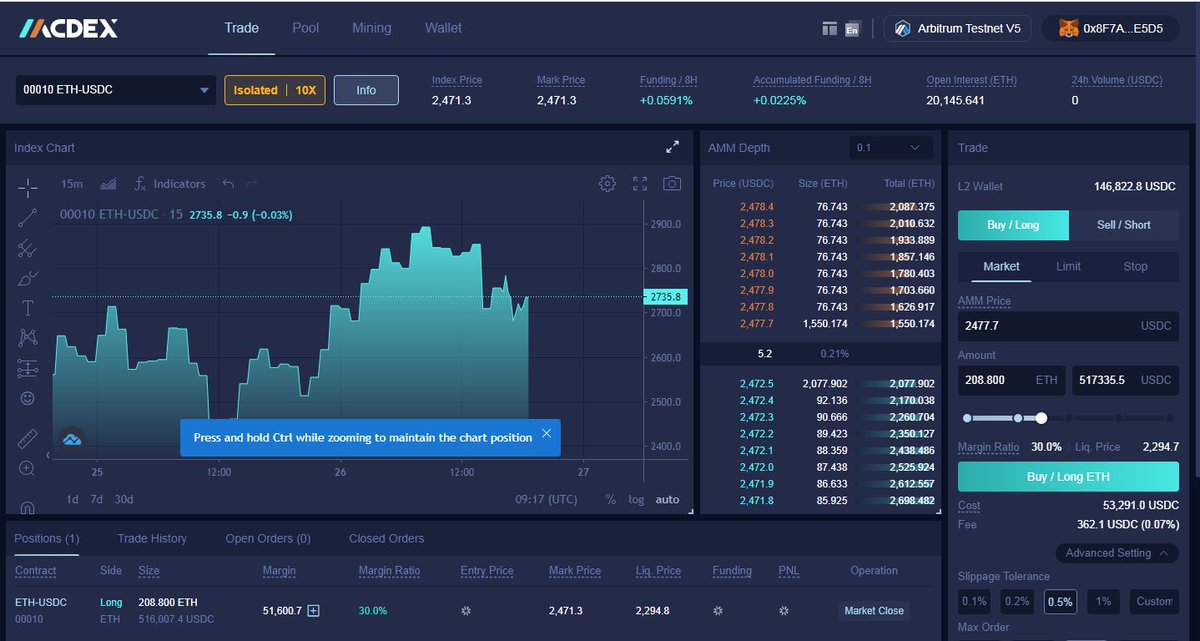Choose 1% slippage tolerance
Viewport: 1200px width, 641px height.
1103,601
